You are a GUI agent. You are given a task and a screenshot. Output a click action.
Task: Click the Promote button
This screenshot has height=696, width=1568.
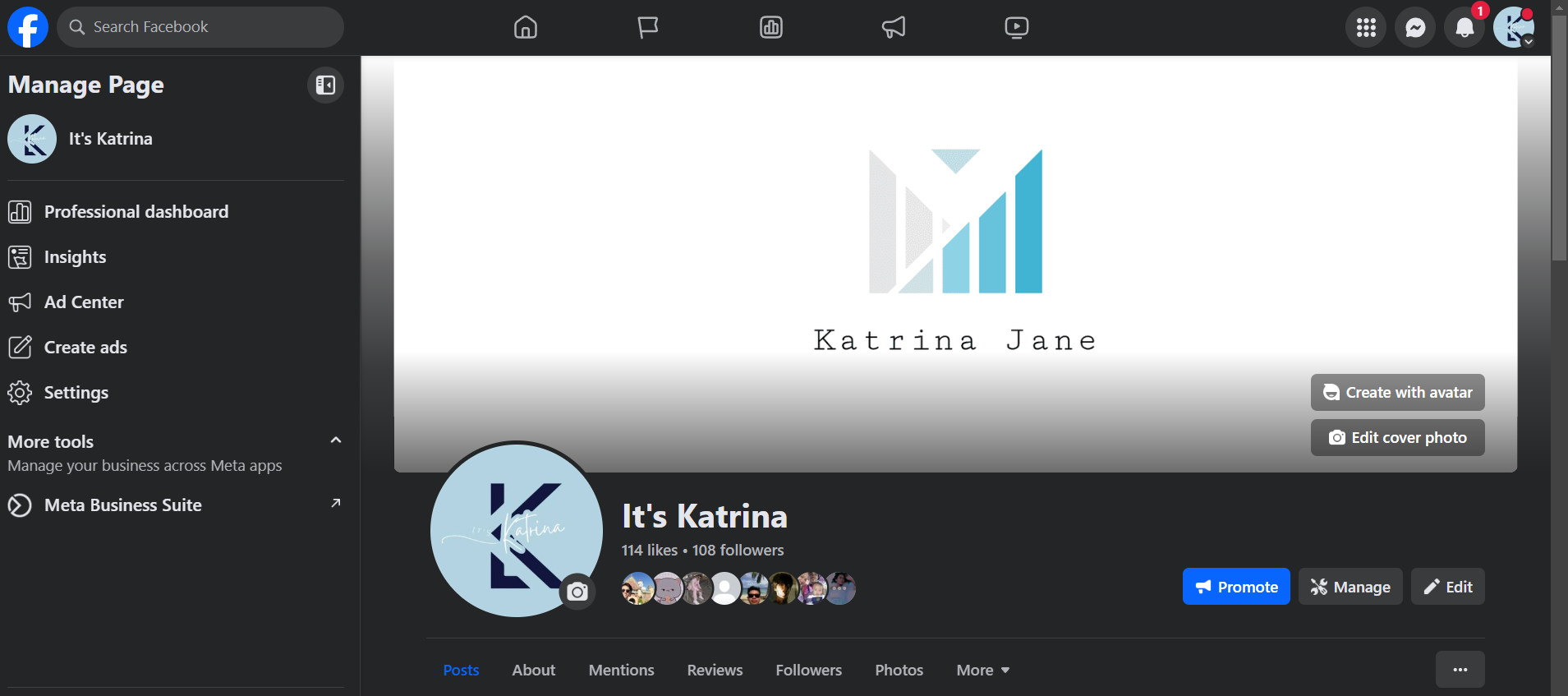click(1236, 587)
